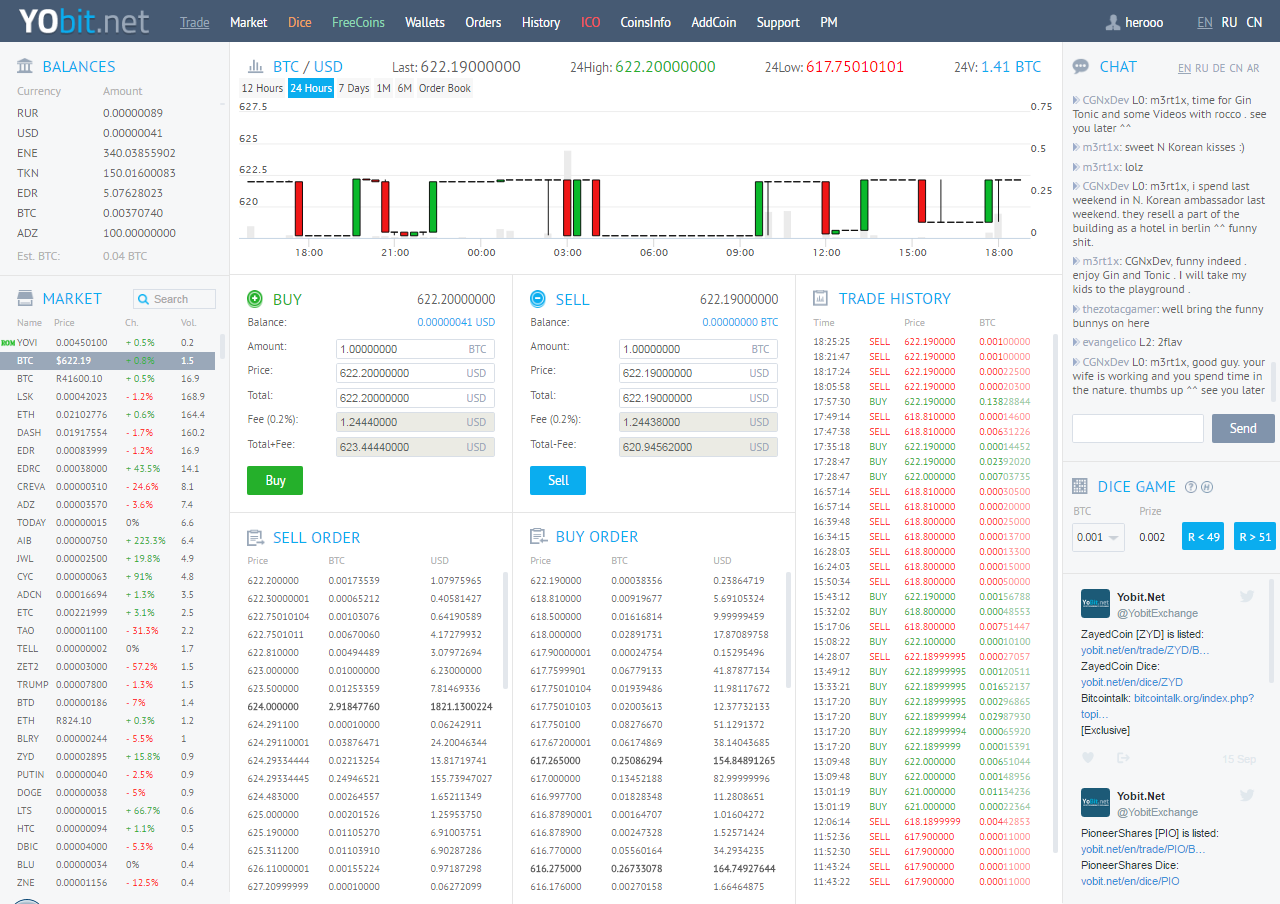This screenshot has height=904, width=1280.
Task: Click the blue Sell button
Action: 558,480
